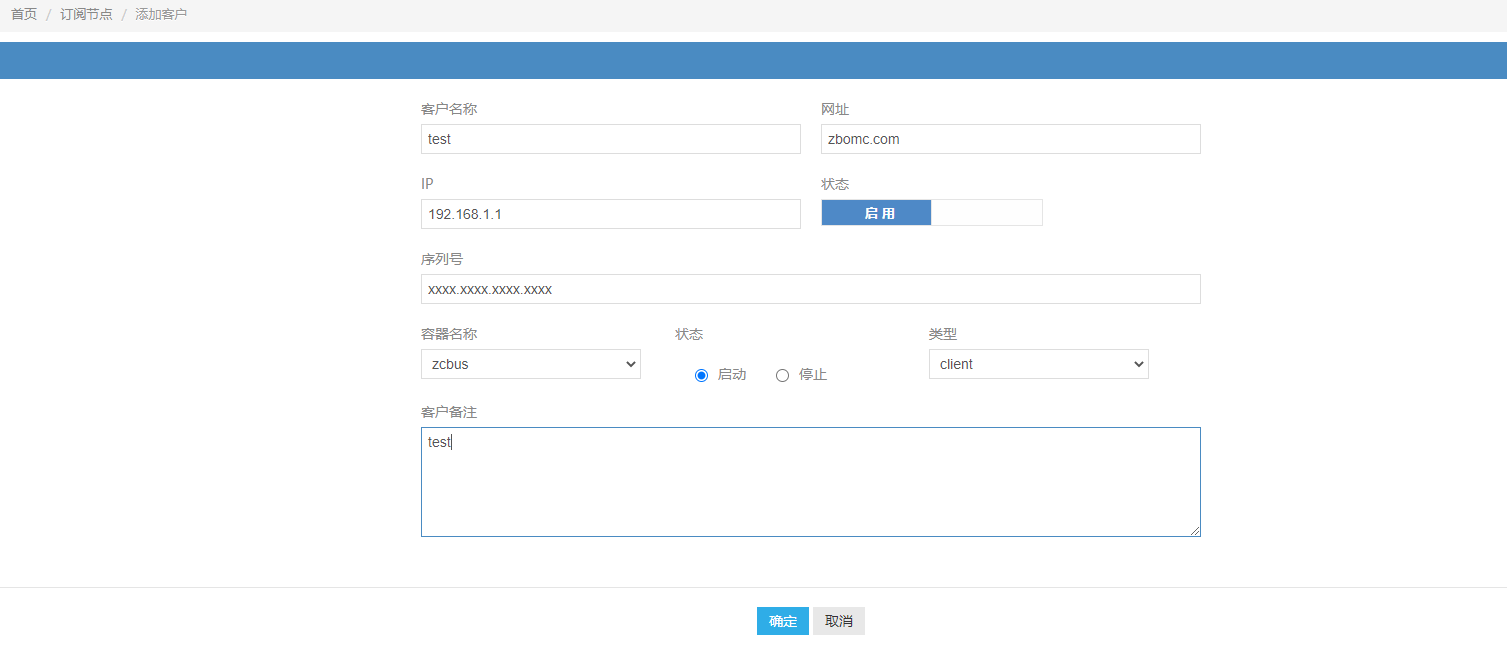Click inside the 客户备注 text area
The height and width of the screenshot is (665, 1507).
click(x=810, y=482)
